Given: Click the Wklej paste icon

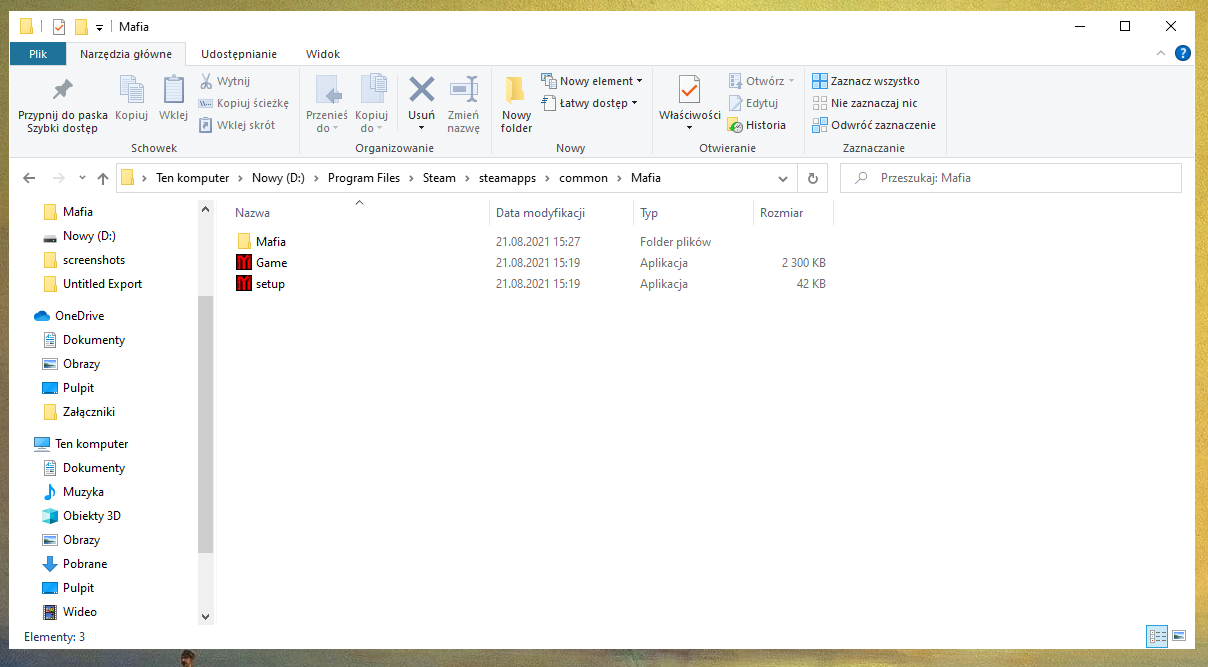Looking at the screenshot, I should [x=173, y=90].
